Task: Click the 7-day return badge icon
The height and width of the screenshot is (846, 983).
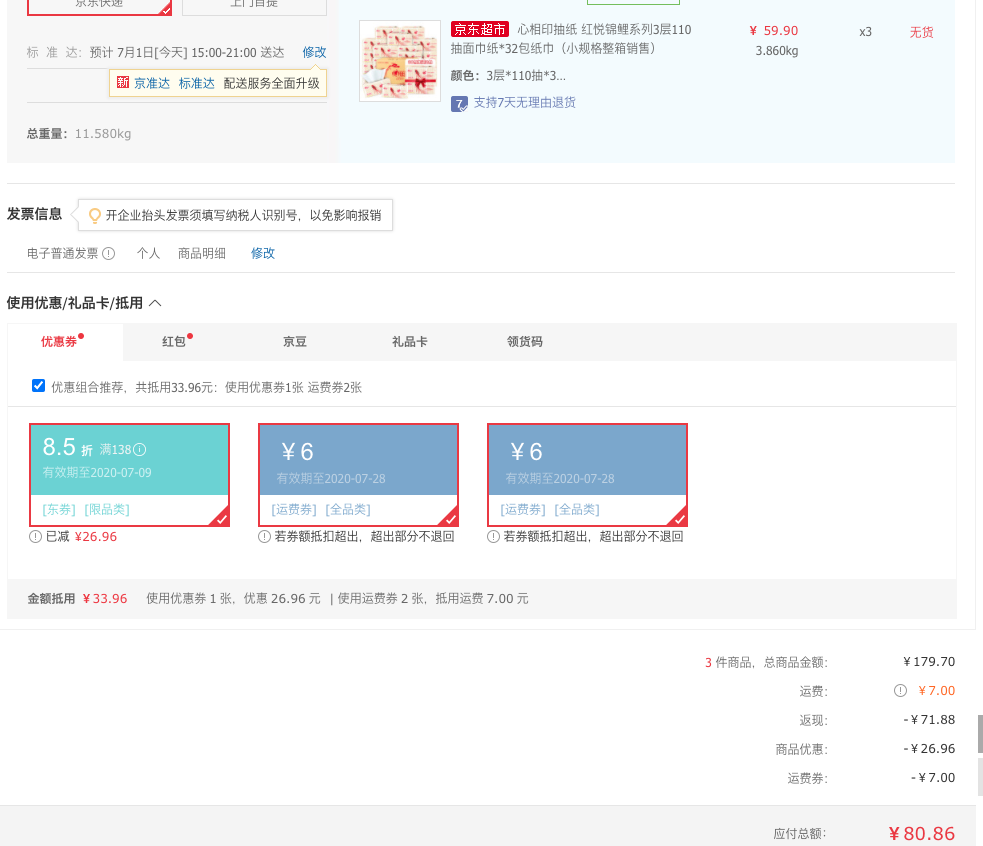Action: (459, 103)
